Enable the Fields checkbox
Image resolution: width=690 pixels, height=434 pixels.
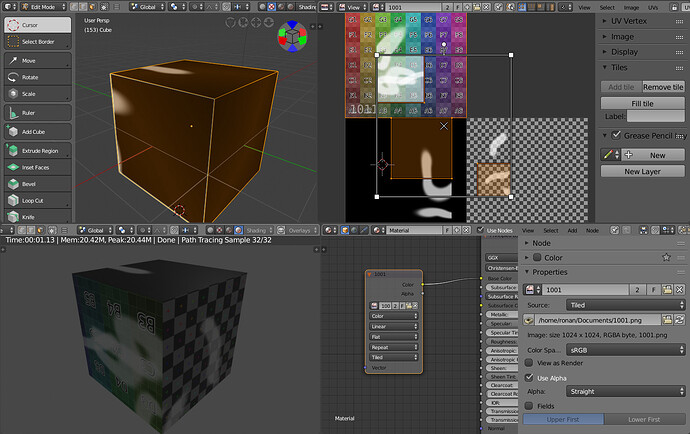[529, 406]
